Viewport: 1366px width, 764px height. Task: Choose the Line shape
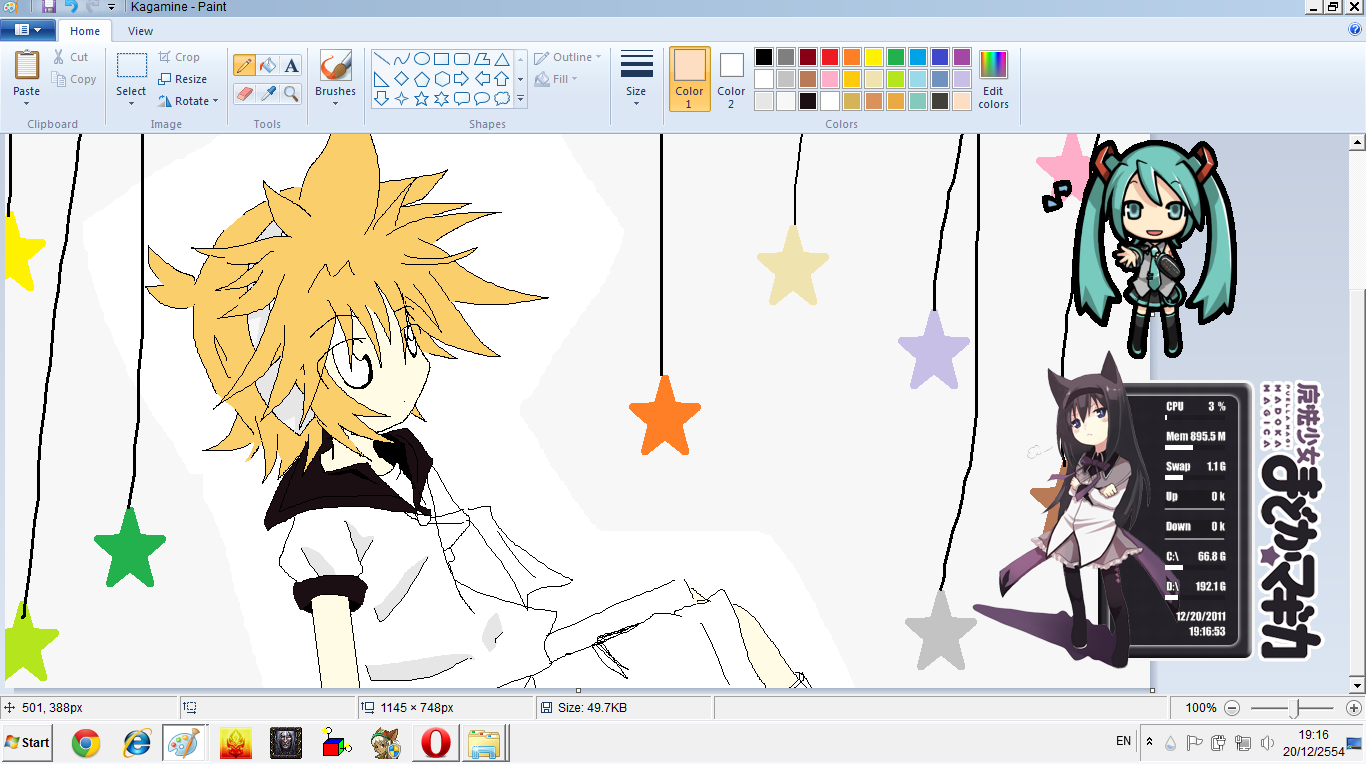coord(382,59)
